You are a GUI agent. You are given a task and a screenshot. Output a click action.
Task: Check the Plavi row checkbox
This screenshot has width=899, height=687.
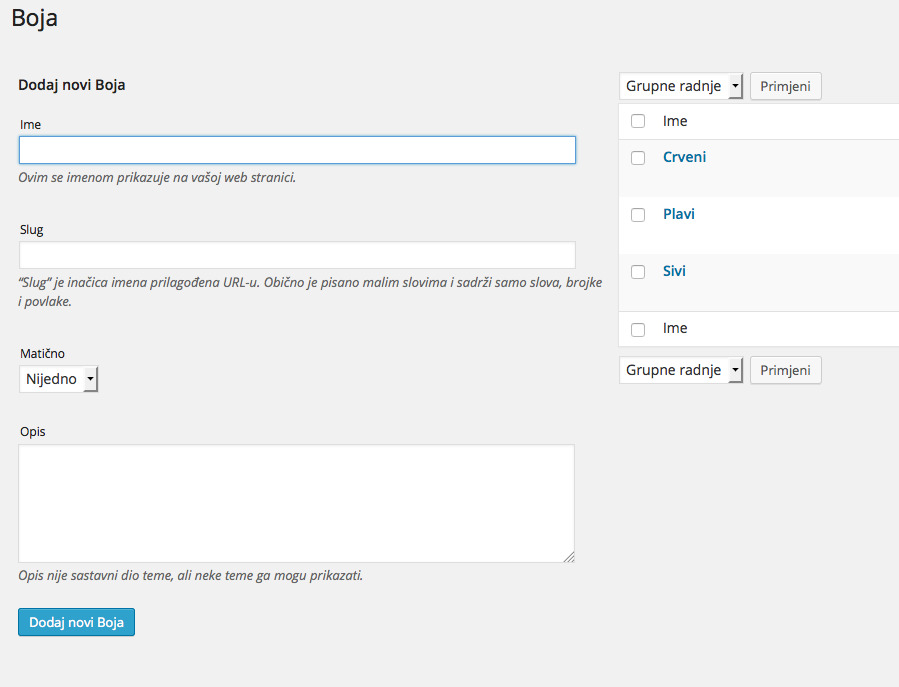tap(638, 214)
